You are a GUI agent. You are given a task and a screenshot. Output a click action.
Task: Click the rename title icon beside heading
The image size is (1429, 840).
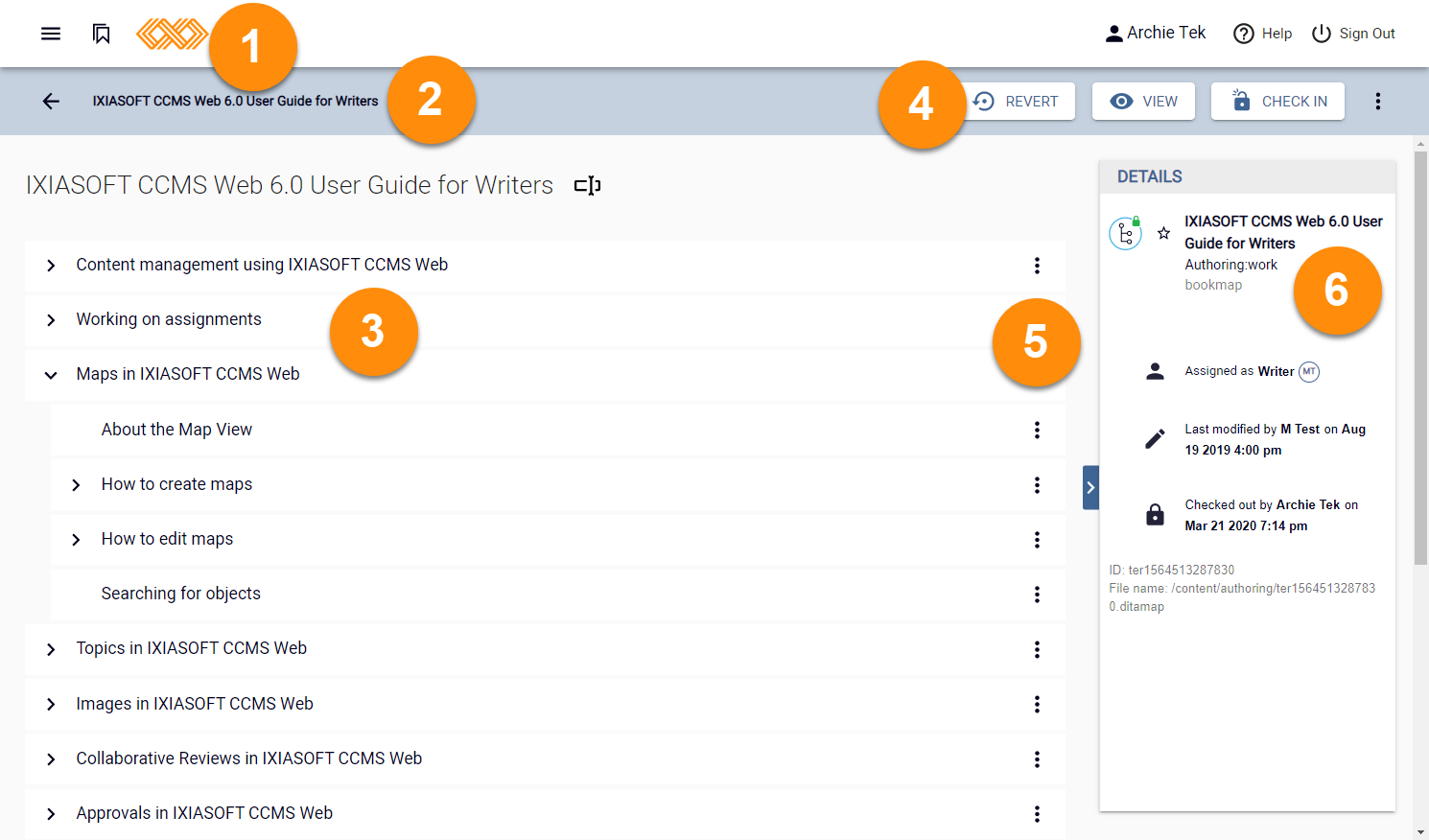[587, 185]
